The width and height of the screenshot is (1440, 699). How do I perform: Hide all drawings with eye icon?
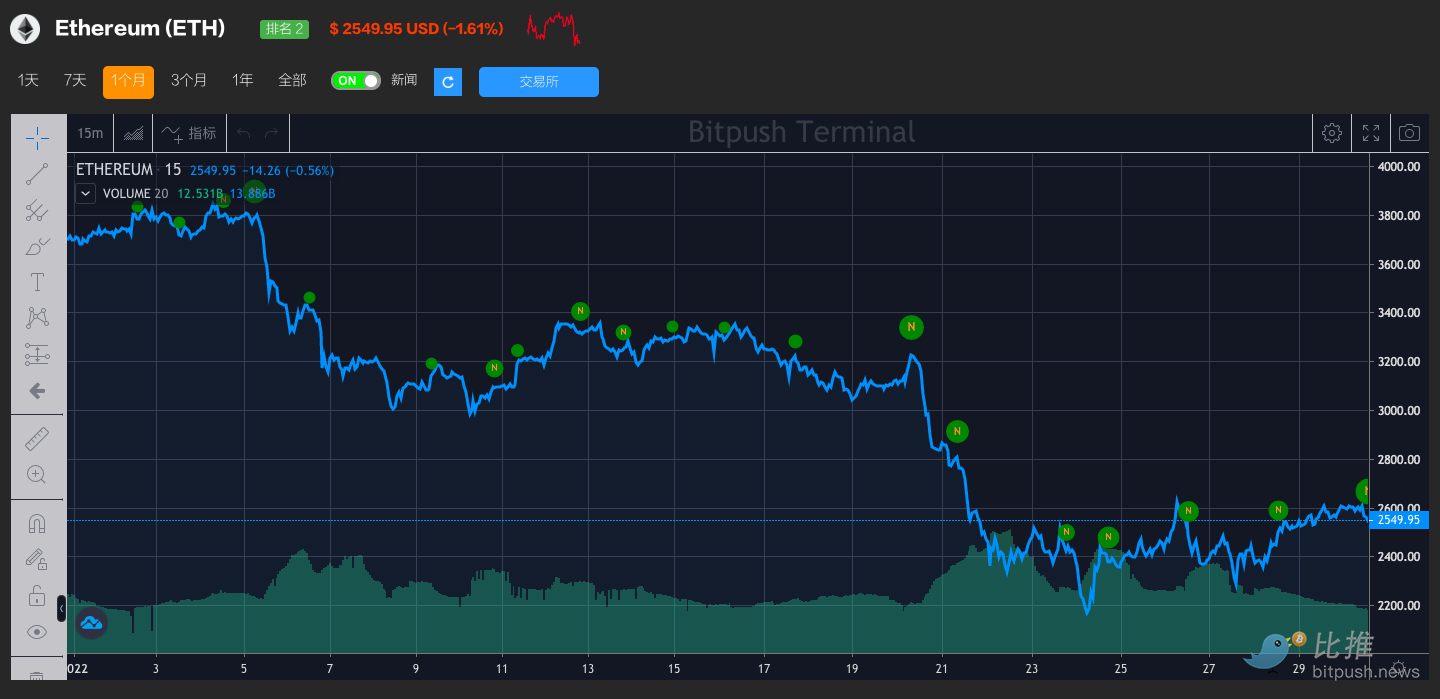[x=37, y=631]
